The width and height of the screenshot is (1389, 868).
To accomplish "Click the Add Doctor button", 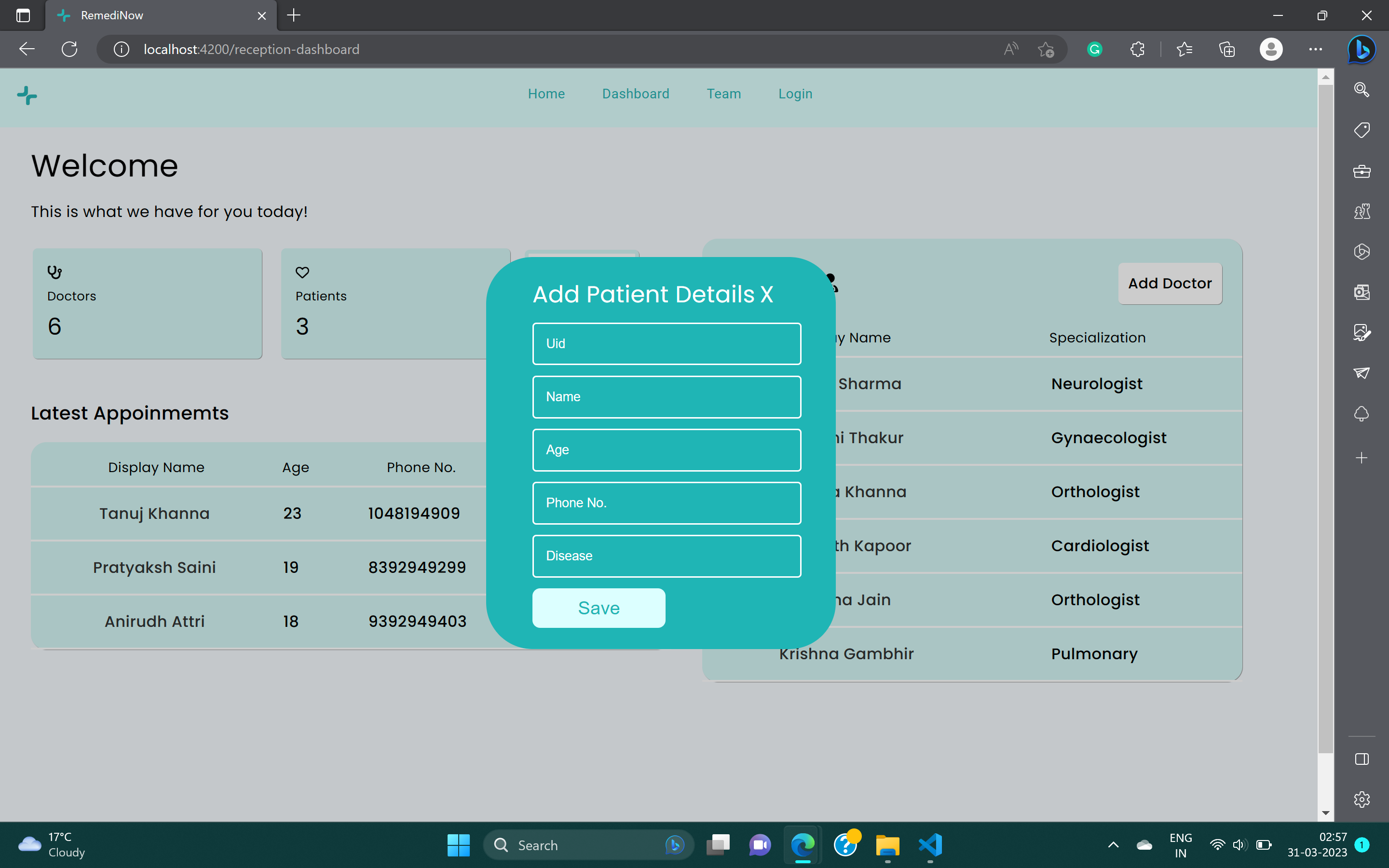I will (x=1170, y=283).
